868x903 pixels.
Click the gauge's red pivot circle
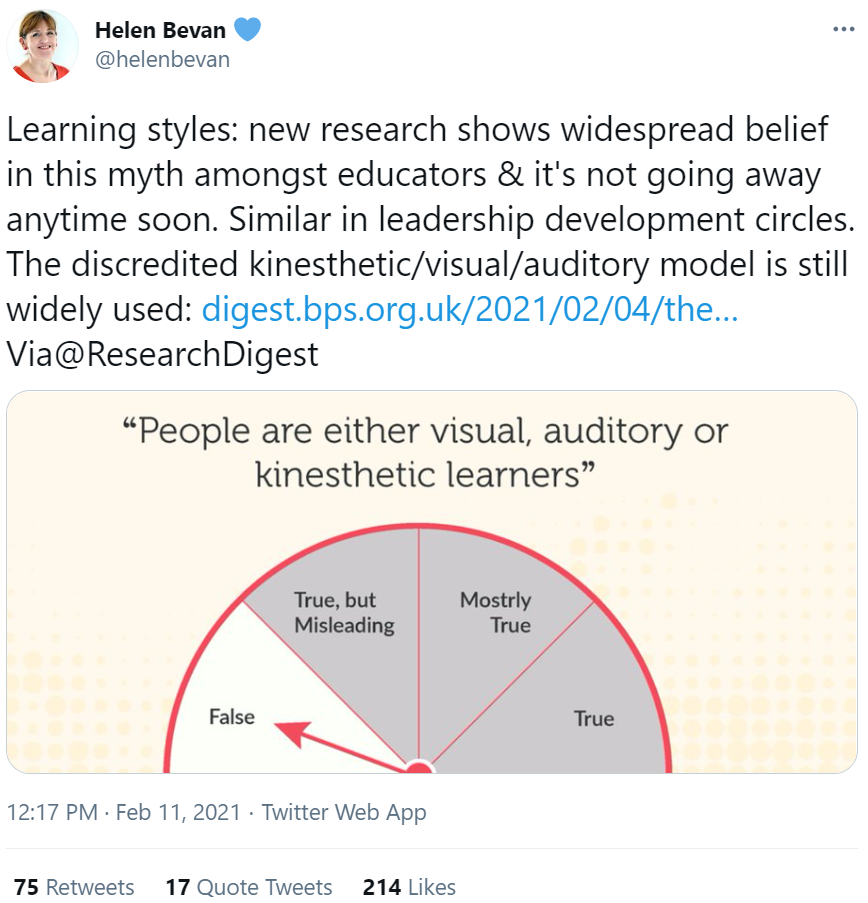419,767
